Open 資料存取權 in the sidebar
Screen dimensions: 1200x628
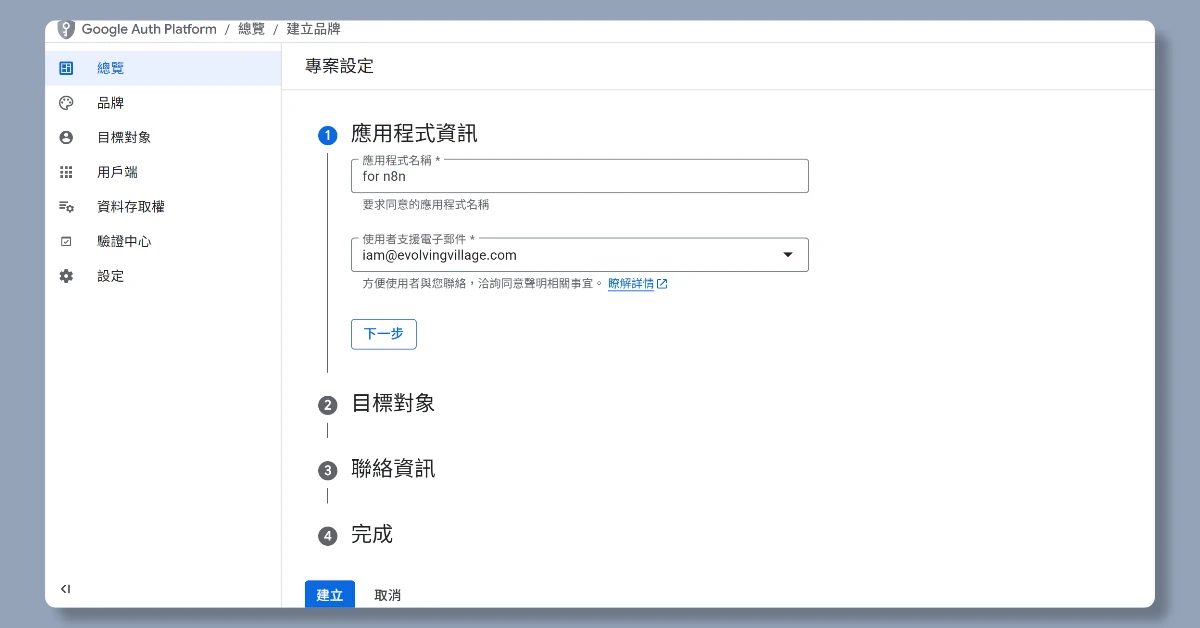163,207
